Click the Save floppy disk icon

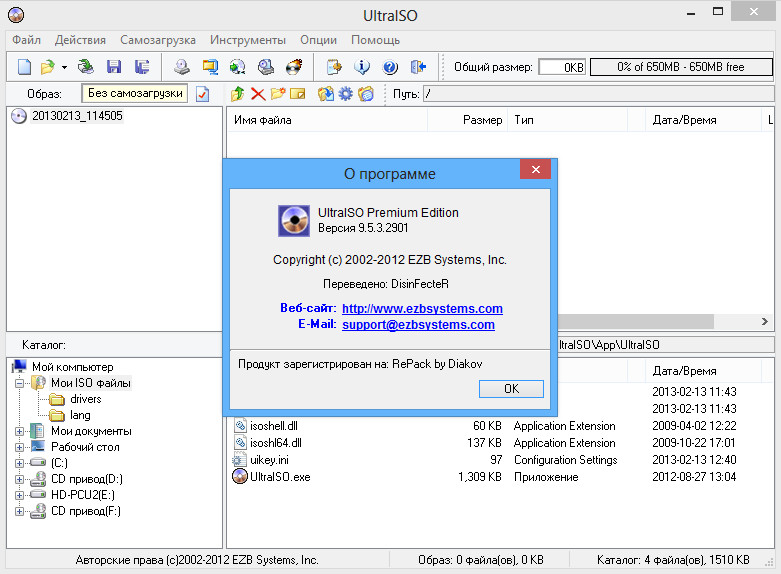114,67
